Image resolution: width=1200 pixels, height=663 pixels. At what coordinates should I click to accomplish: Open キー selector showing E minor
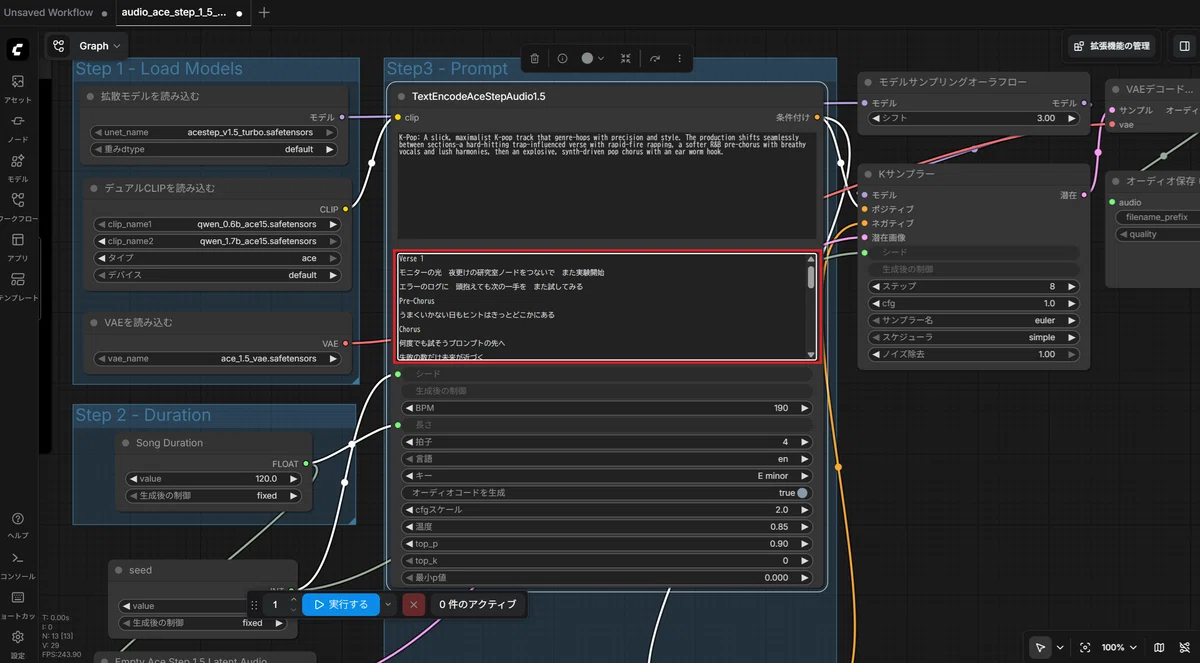[x=607, y=476]
